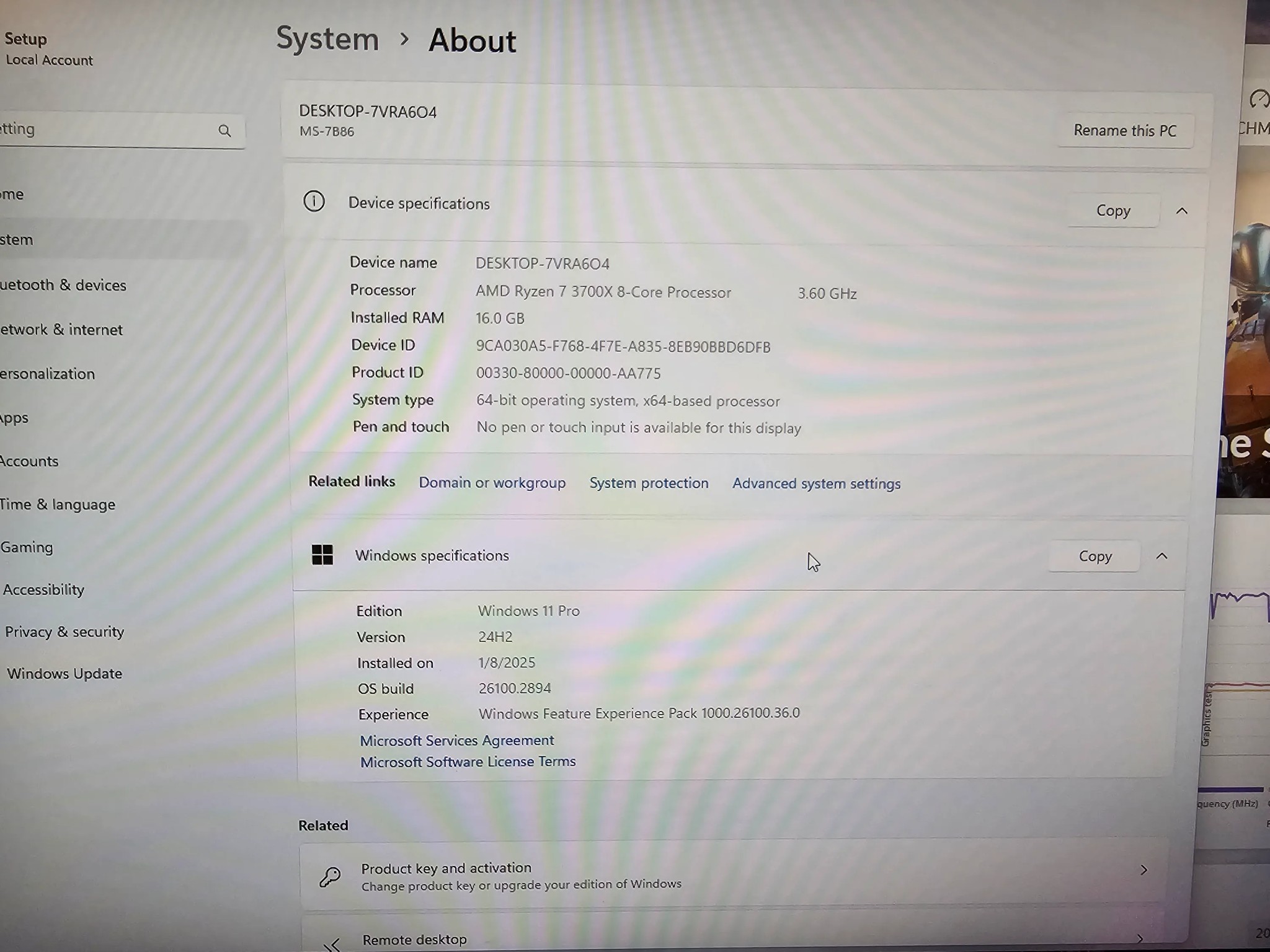Click the Accessibility sidebar icon
Viewport: 1270px width, 952px height.
point(43,589)
